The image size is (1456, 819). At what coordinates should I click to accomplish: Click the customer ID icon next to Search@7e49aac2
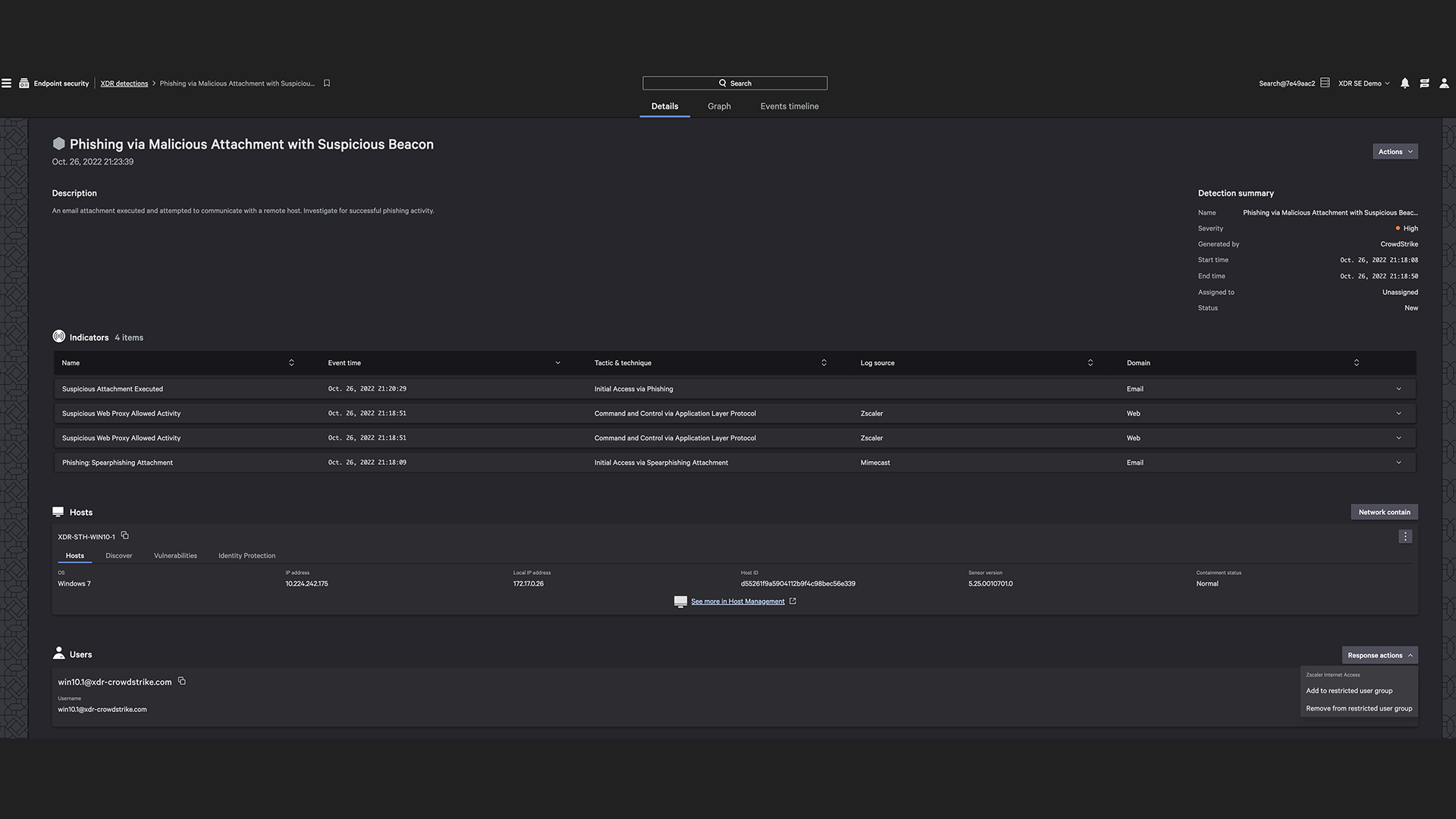(x=1325, y=83)
